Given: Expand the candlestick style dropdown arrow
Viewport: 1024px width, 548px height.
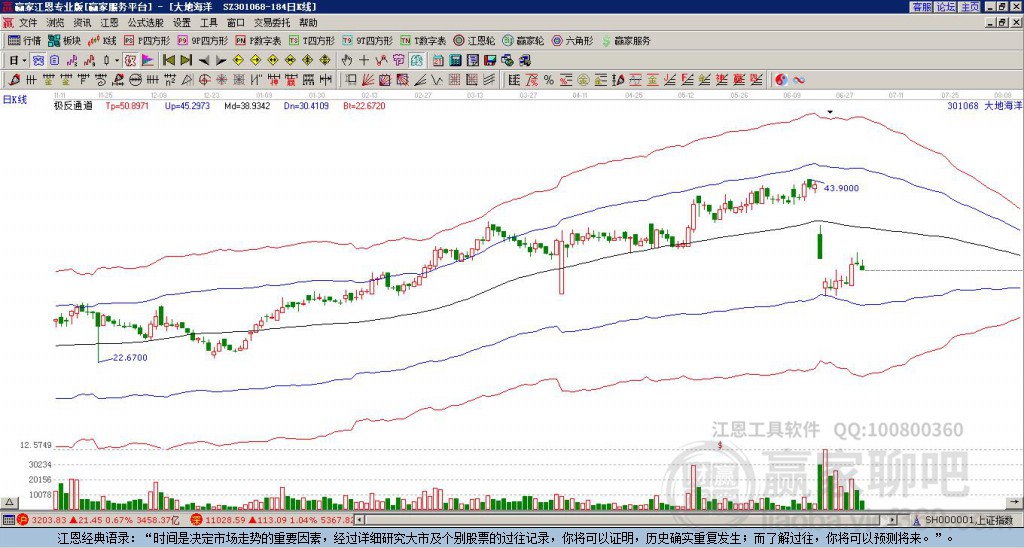Looking at the screenshot, I should [117, 61].
